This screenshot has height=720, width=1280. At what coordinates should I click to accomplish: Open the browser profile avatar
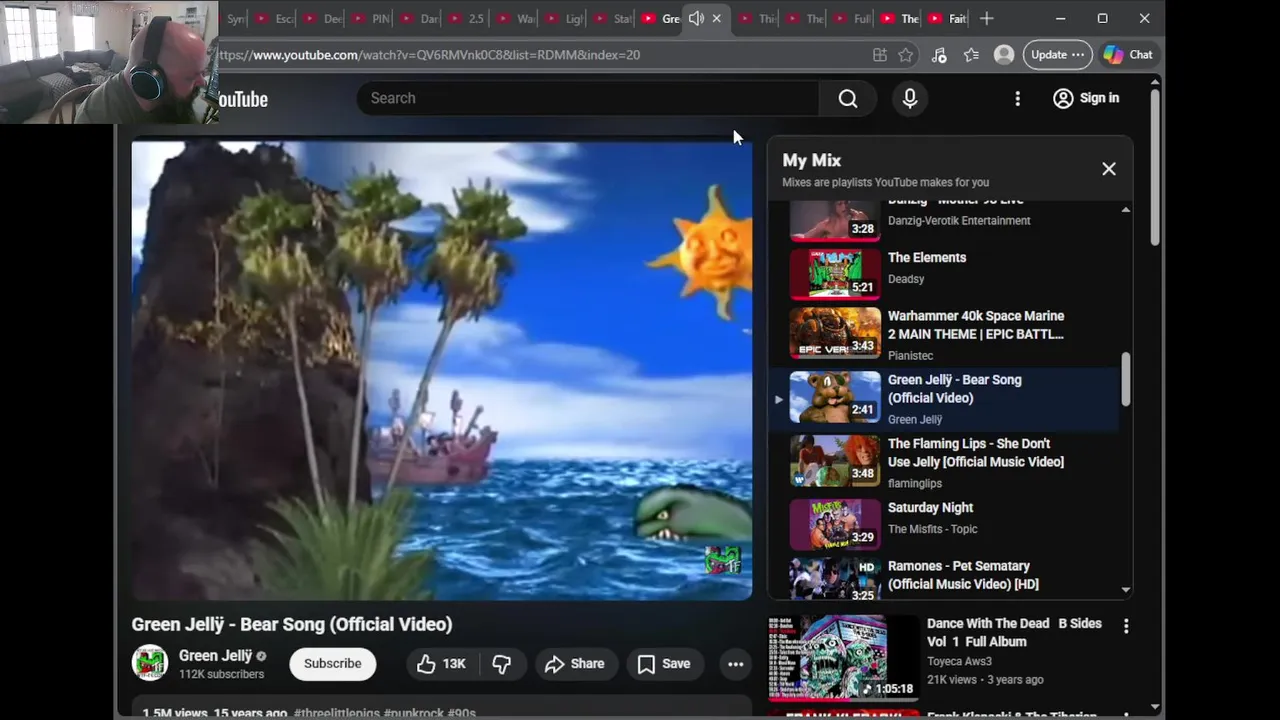(1004, 55)
